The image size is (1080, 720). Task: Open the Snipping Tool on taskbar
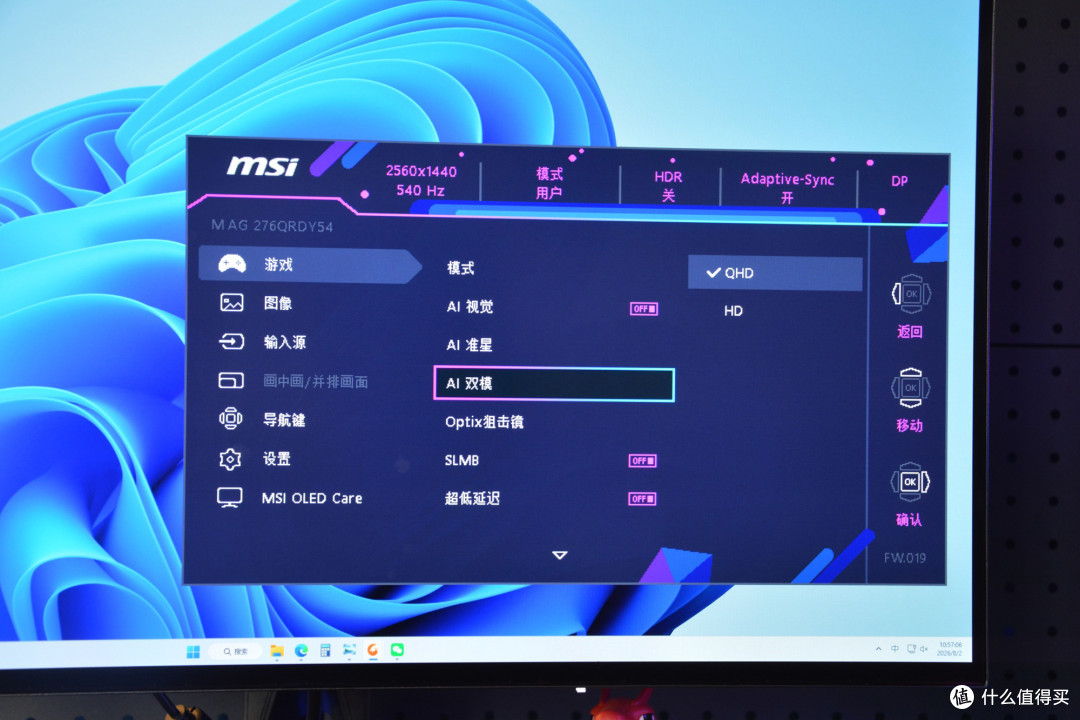[349, 650]
